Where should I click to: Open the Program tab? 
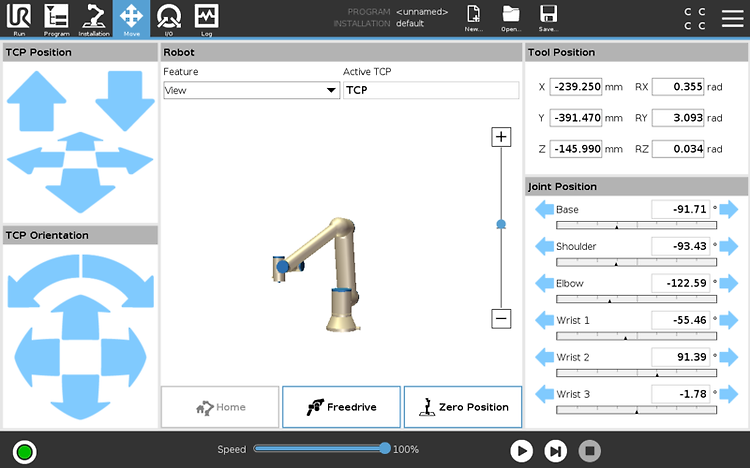point(56,19)
